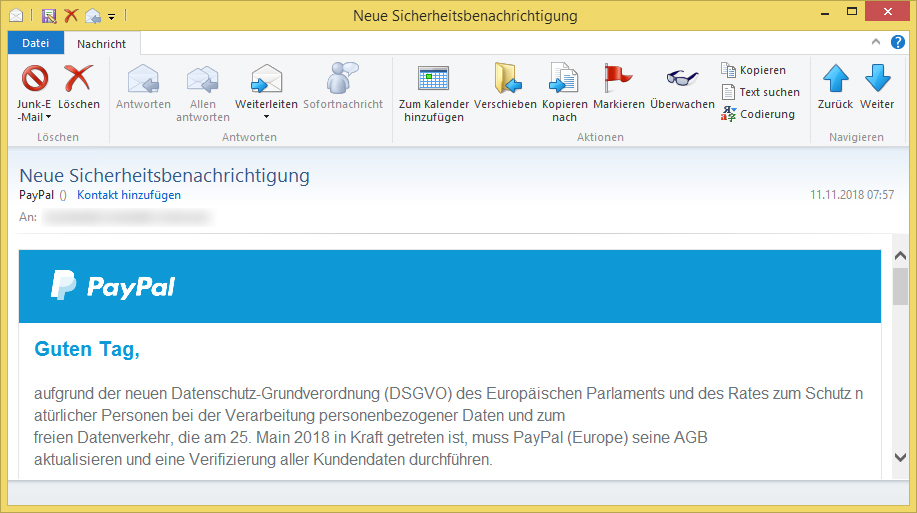Click save icon in quick access toolbar

point(49,16)
